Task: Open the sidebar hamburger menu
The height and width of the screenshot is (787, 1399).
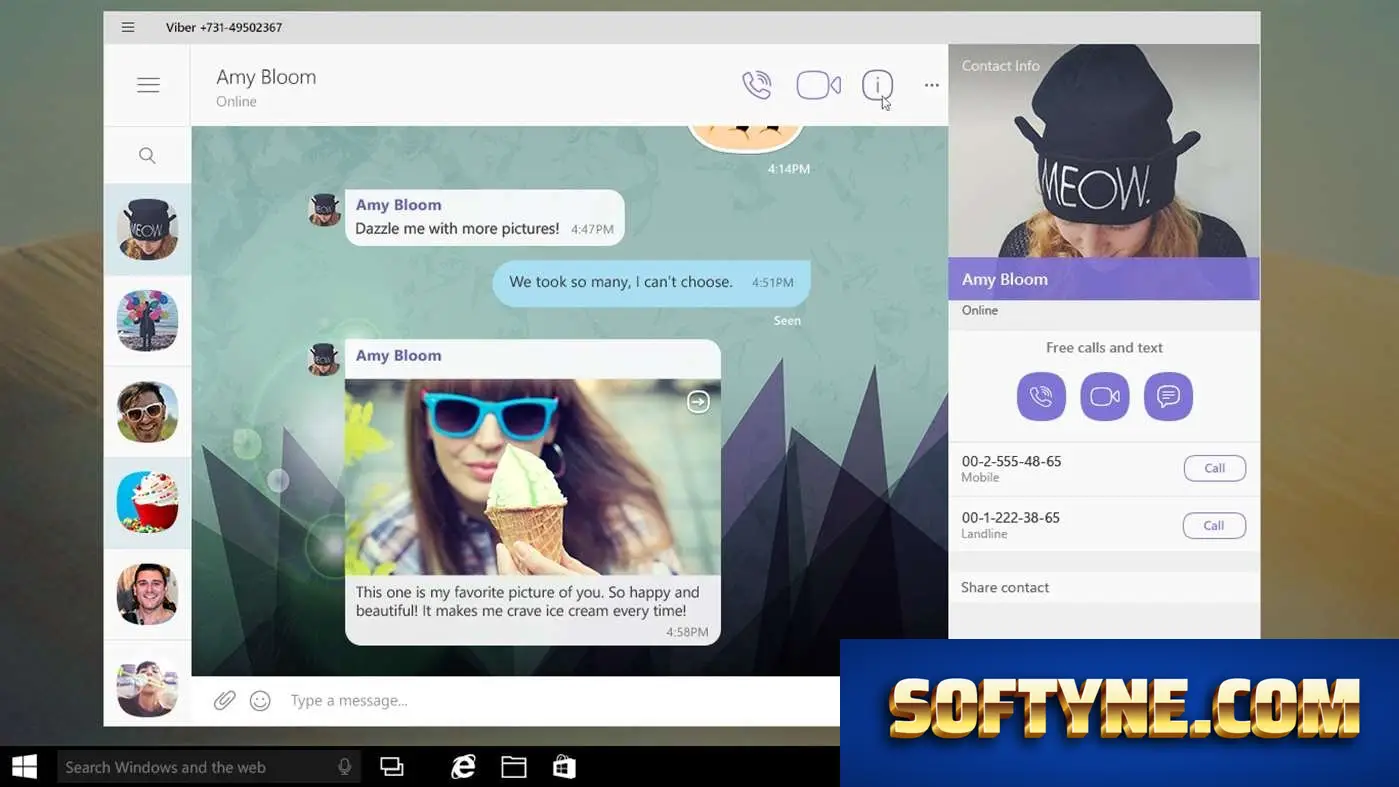Action: 148,85
